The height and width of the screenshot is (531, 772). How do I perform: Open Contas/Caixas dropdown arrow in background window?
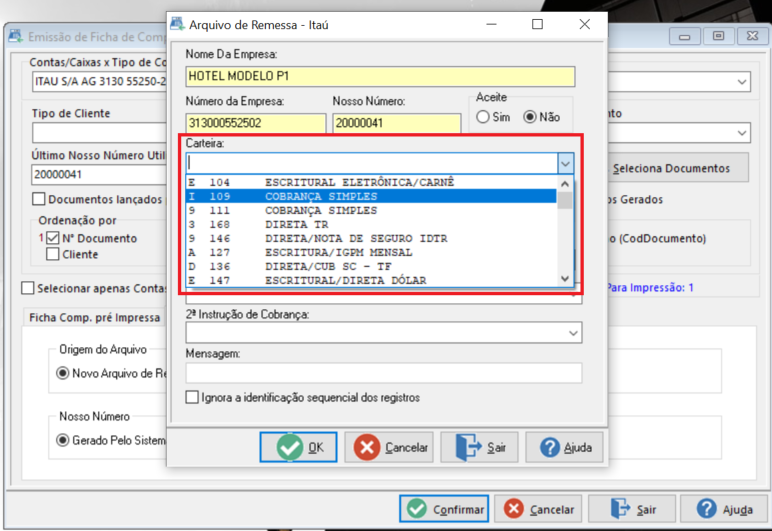(x=741, y=82)
